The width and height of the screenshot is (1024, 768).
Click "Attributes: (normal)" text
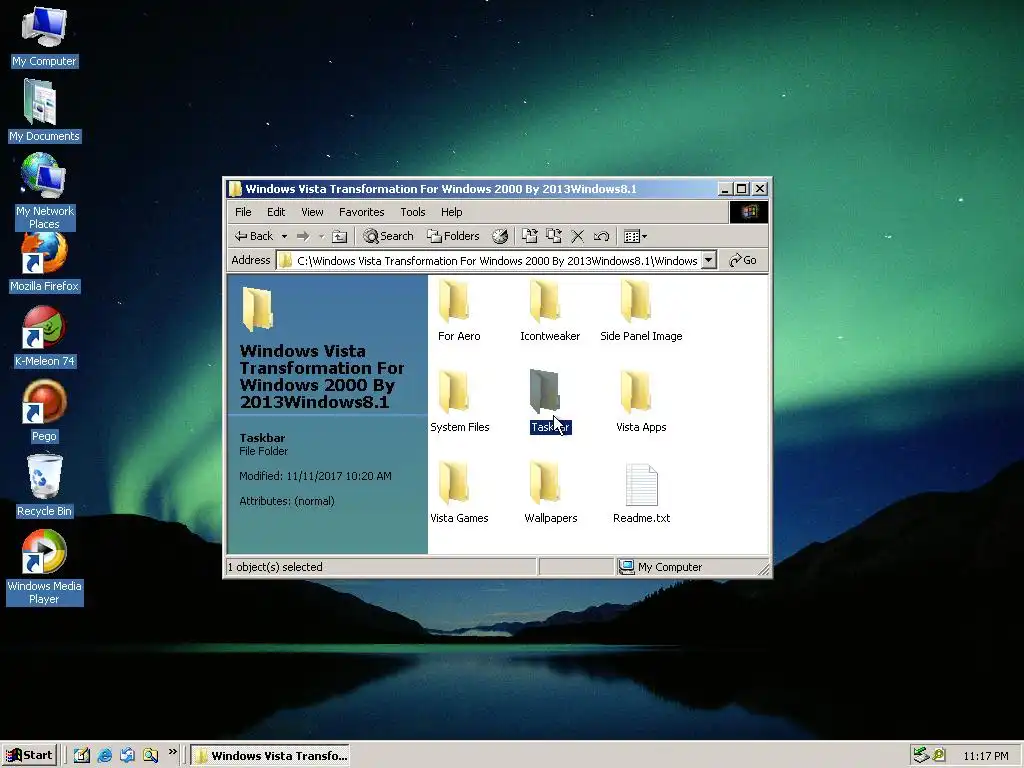pyautogui.click(x=287, y=502)
